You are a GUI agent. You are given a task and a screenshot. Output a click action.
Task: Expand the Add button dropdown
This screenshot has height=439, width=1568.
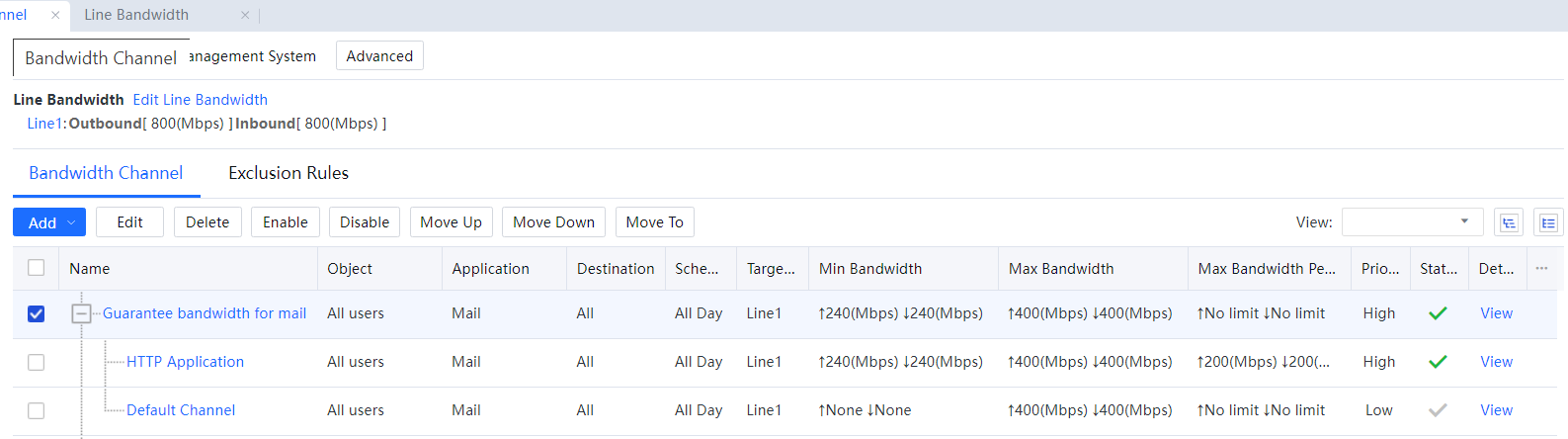pos(71,222)
